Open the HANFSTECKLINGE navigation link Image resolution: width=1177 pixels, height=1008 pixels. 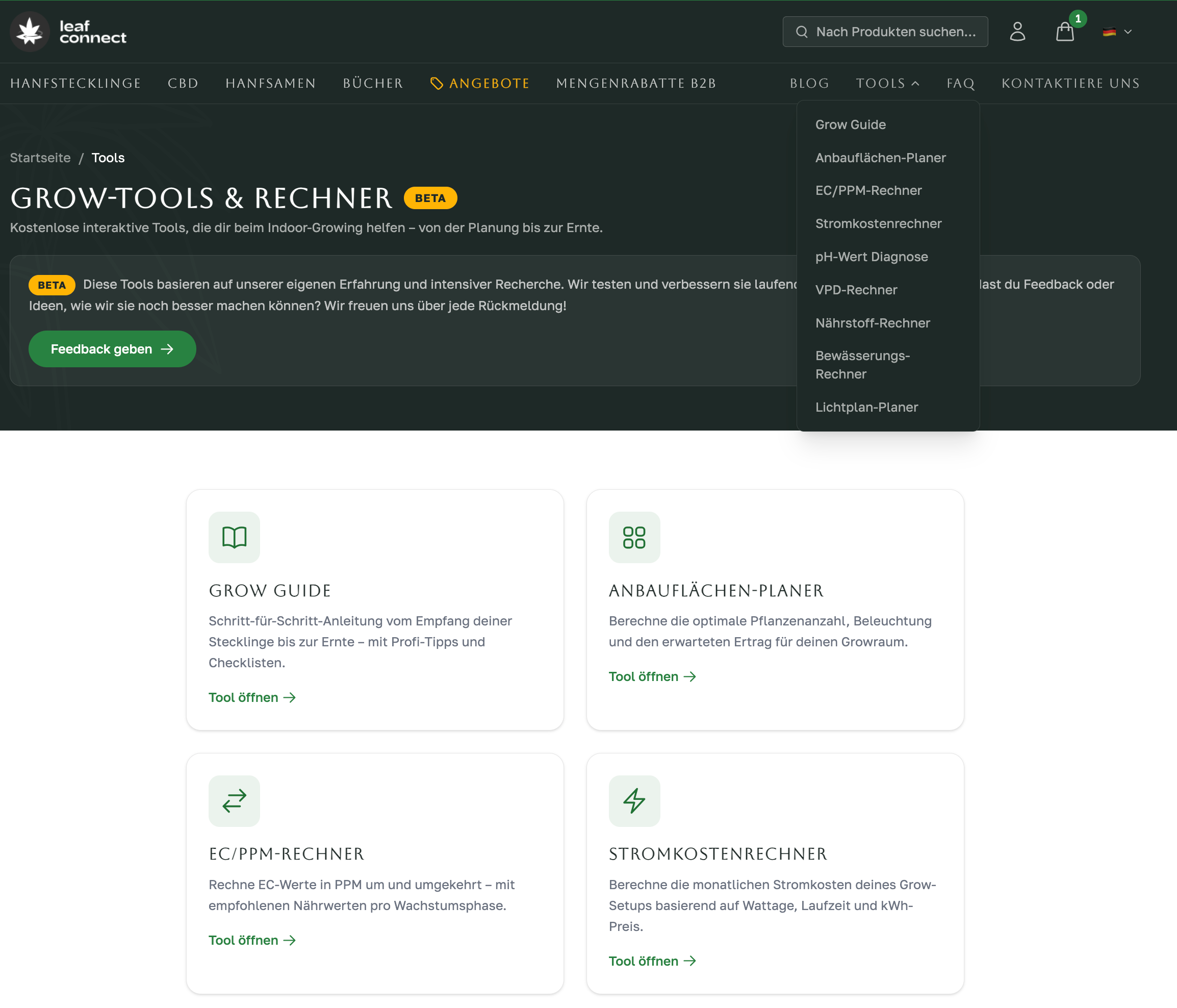(75, 84)
